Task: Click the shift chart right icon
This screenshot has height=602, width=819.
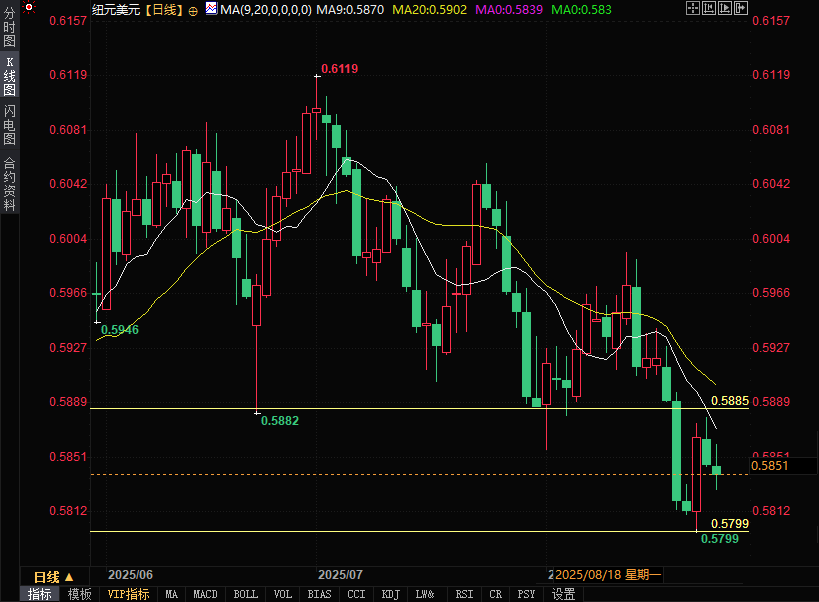Action: coord(741,8)
